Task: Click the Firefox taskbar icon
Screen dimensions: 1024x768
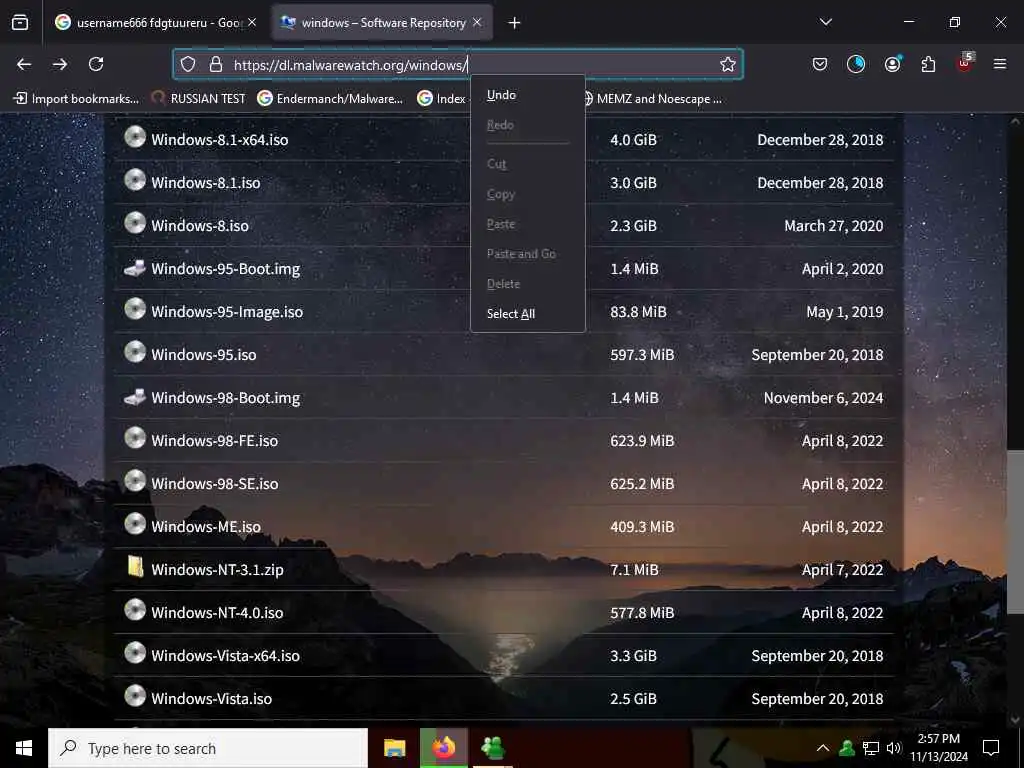Action: click(x=443, y=748)
